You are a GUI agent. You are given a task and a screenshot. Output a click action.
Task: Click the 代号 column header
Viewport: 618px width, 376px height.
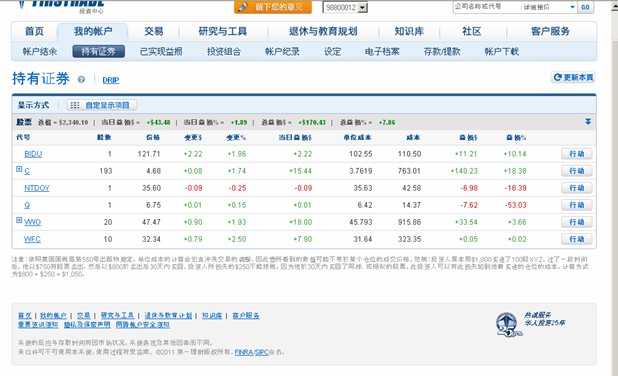pos(23,137)
